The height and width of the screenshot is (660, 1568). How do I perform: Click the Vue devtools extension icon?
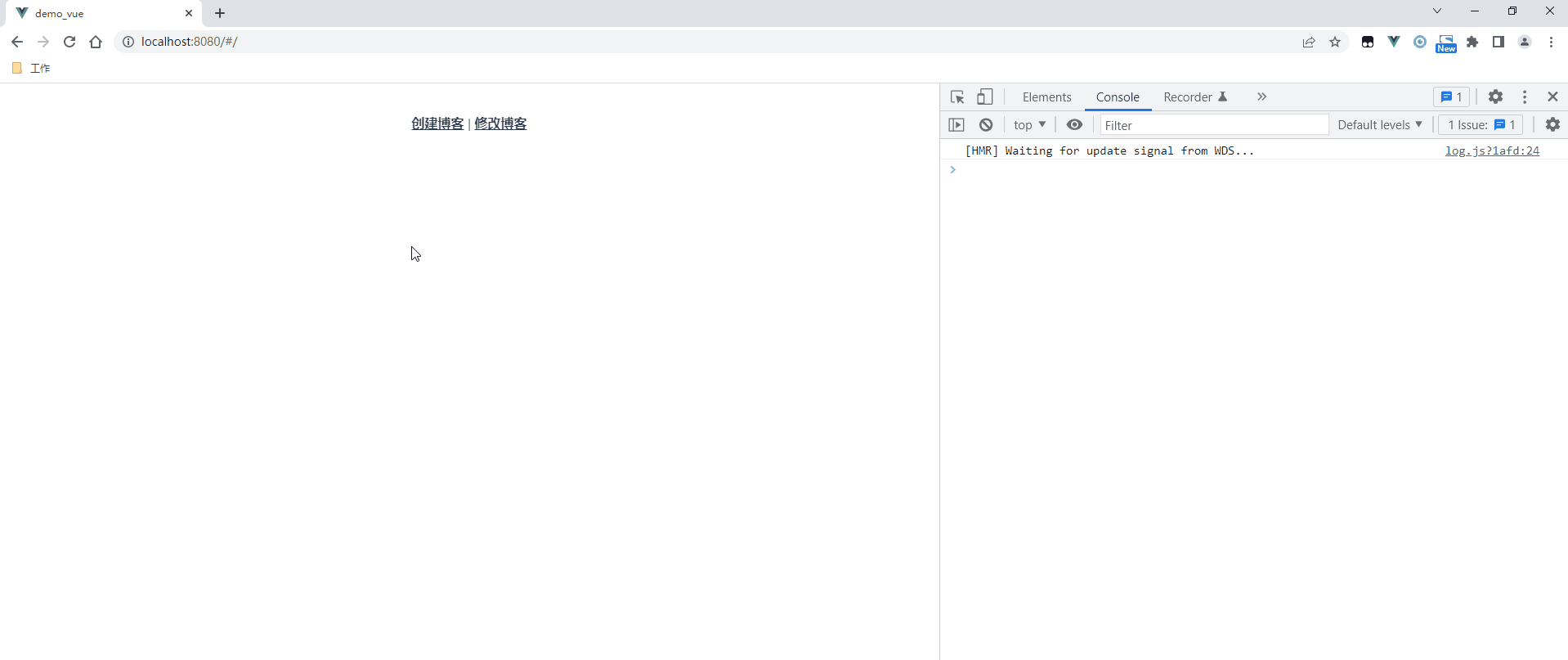click(1394, 42)
